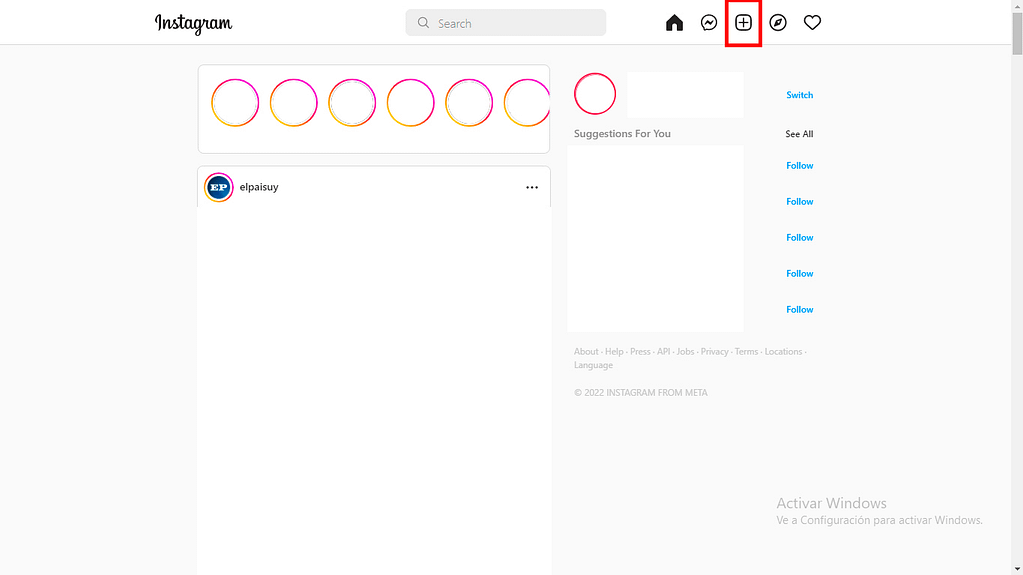The width and height of the screenshot is (1023, 575).
Task: Open the API footer link
Action: 664,351
